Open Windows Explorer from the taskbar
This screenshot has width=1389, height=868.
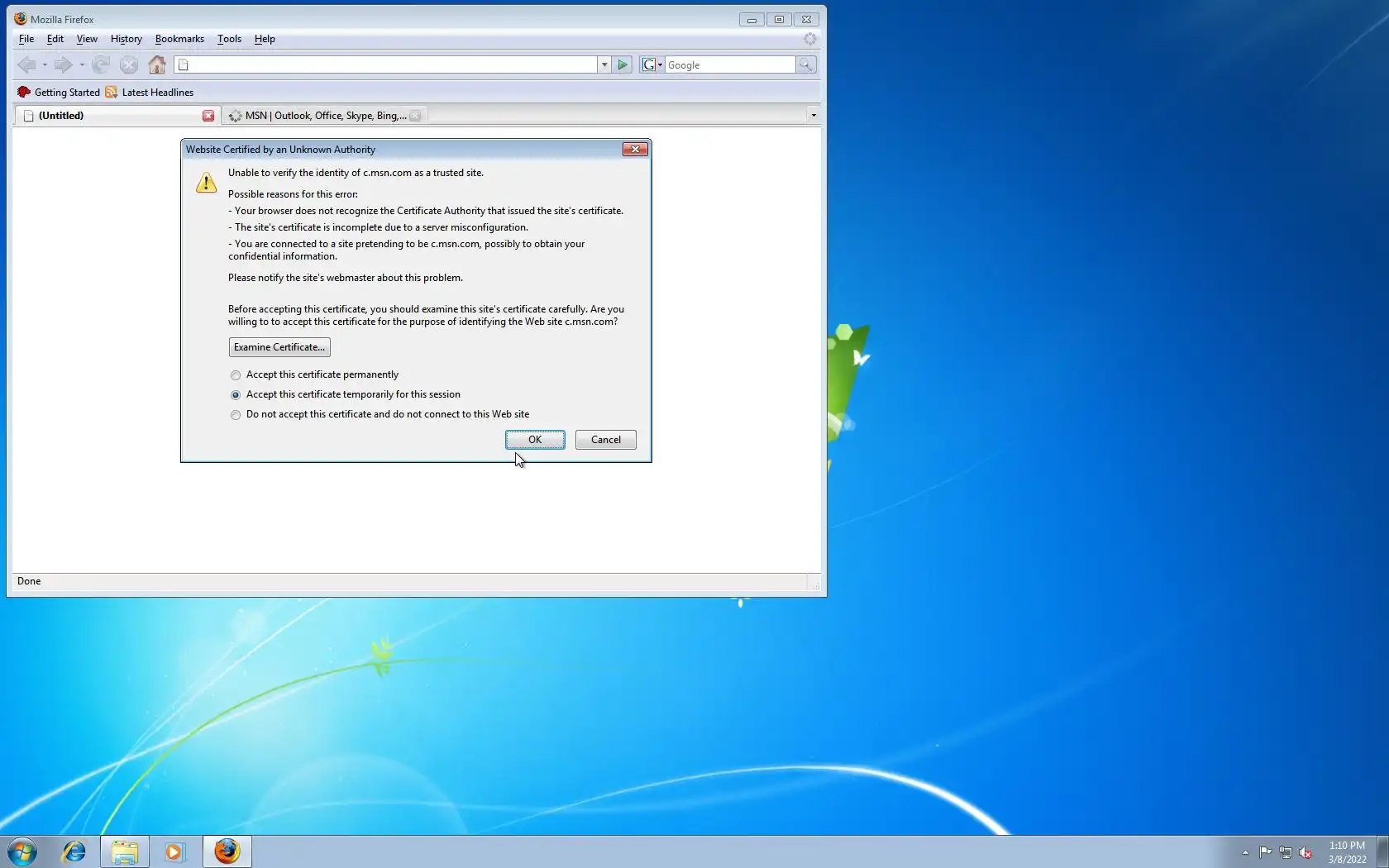125,851
